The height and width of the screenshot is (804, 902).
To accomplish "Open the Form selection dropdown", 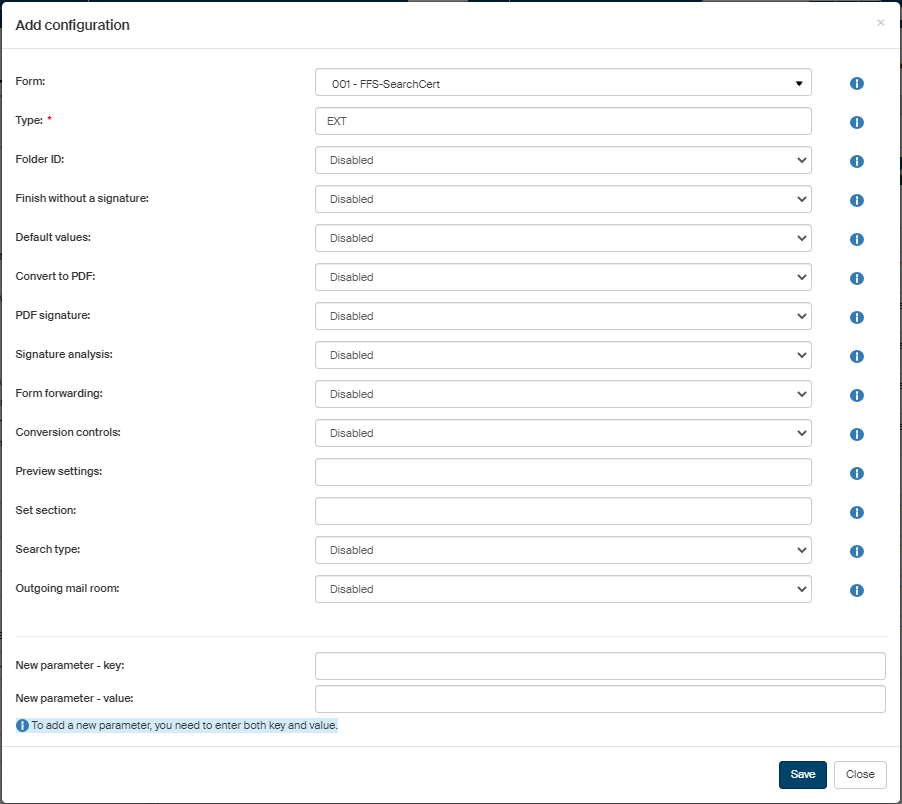I will tap(562, 83).
